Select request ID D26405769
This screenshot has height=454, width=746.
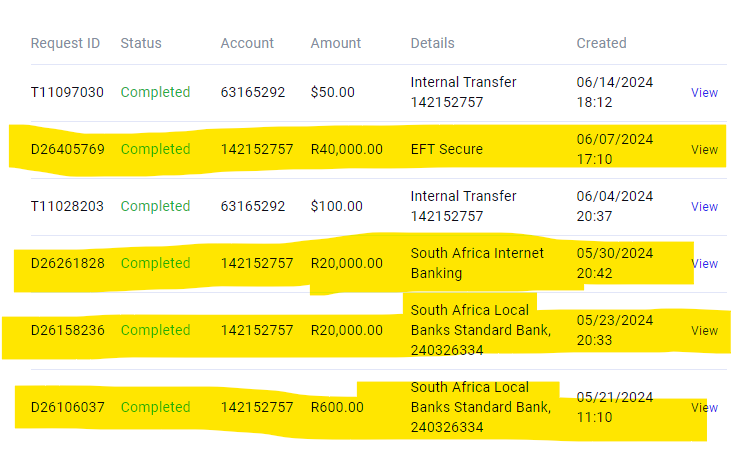pyautogui.click(x=67, y=149)
